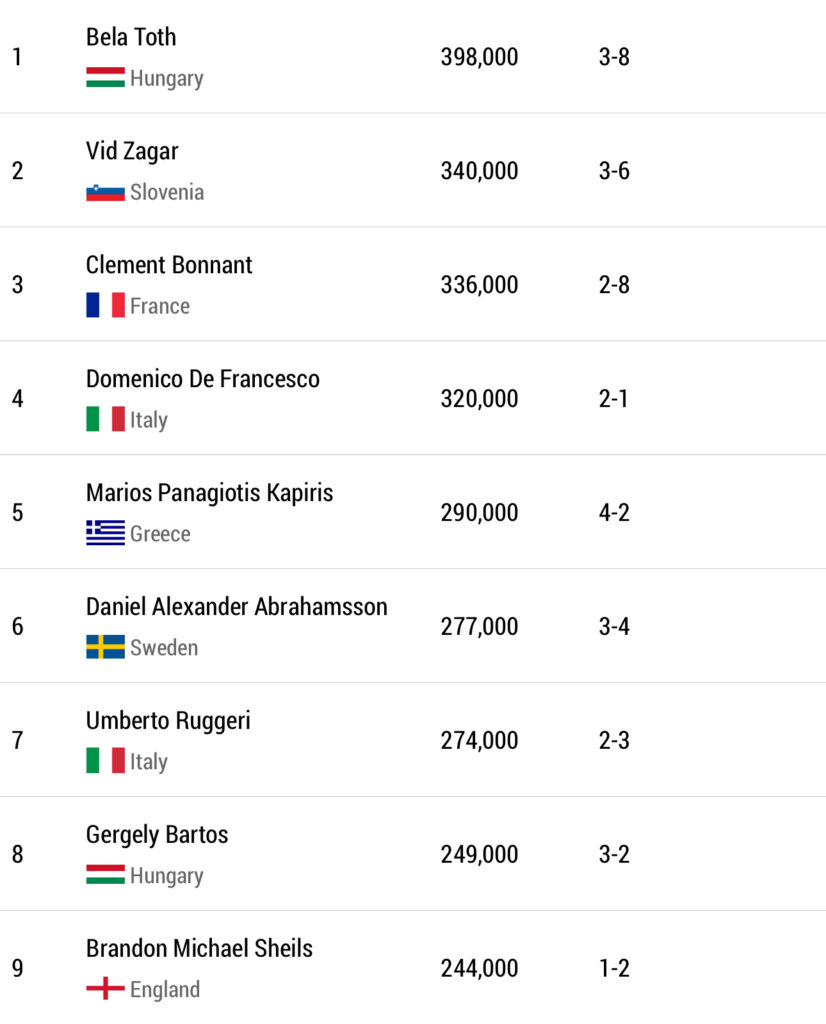Click the Sweden flag icon
Screen dimensions: 826x1024
click(x=105, y=648)
